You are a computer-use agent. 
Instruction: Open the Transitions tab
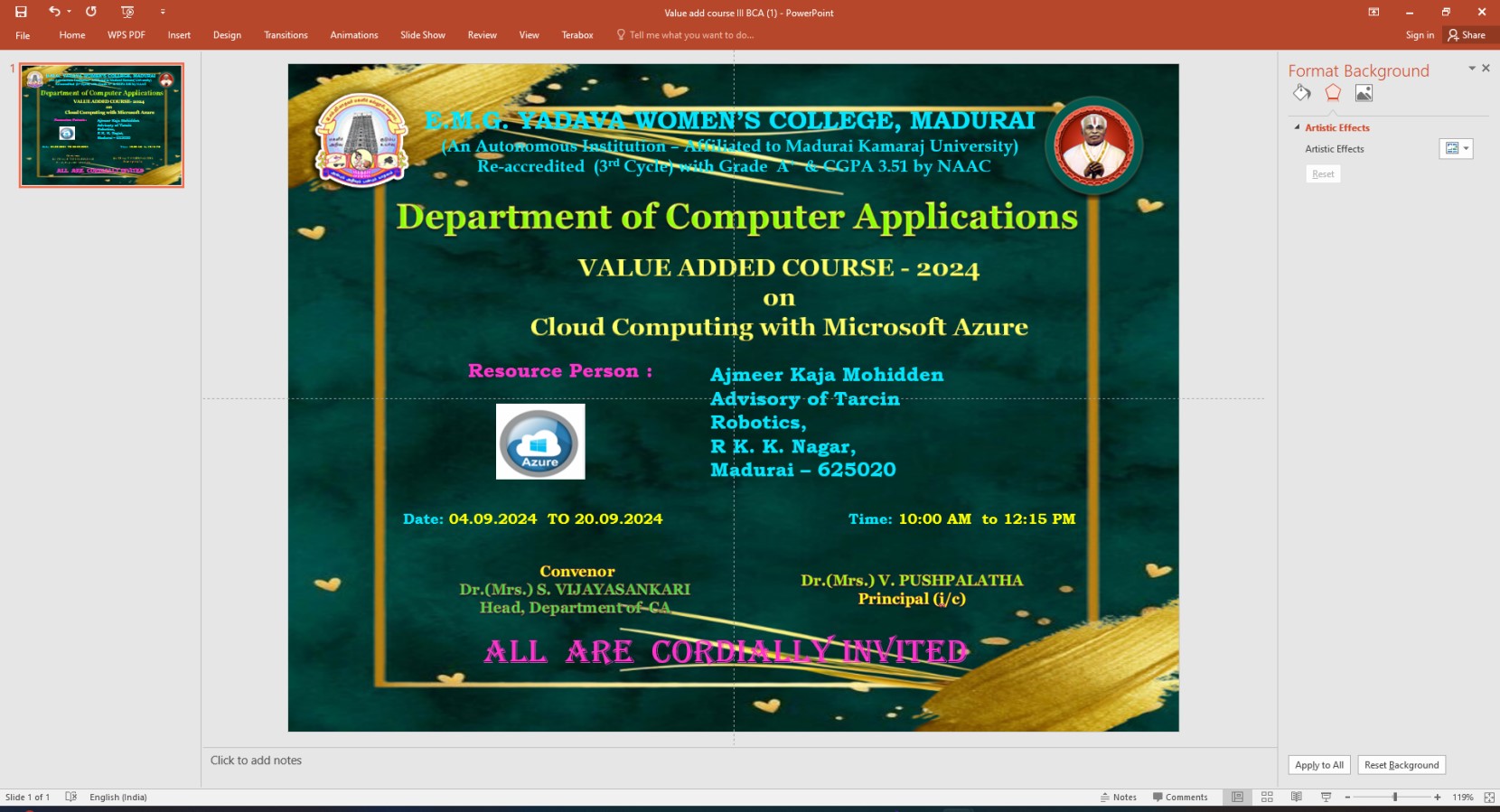pos(286,35)
